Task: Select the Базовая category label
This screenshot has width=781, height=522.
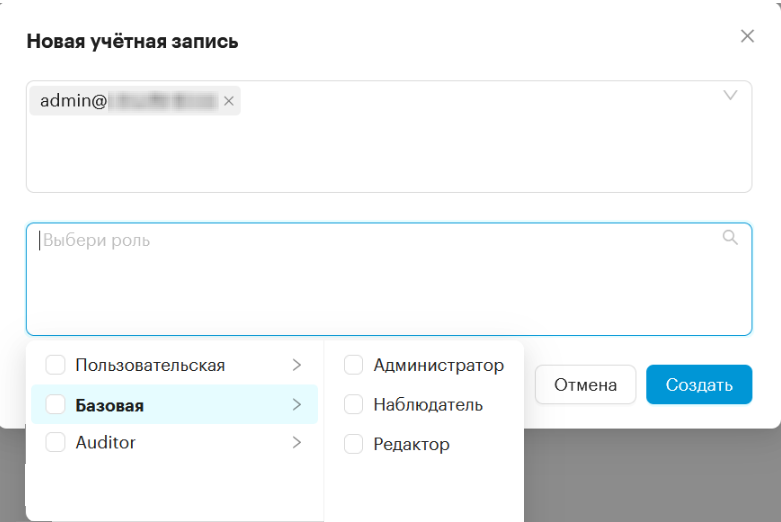Action: pyautogui.click(x=110, y=405)
